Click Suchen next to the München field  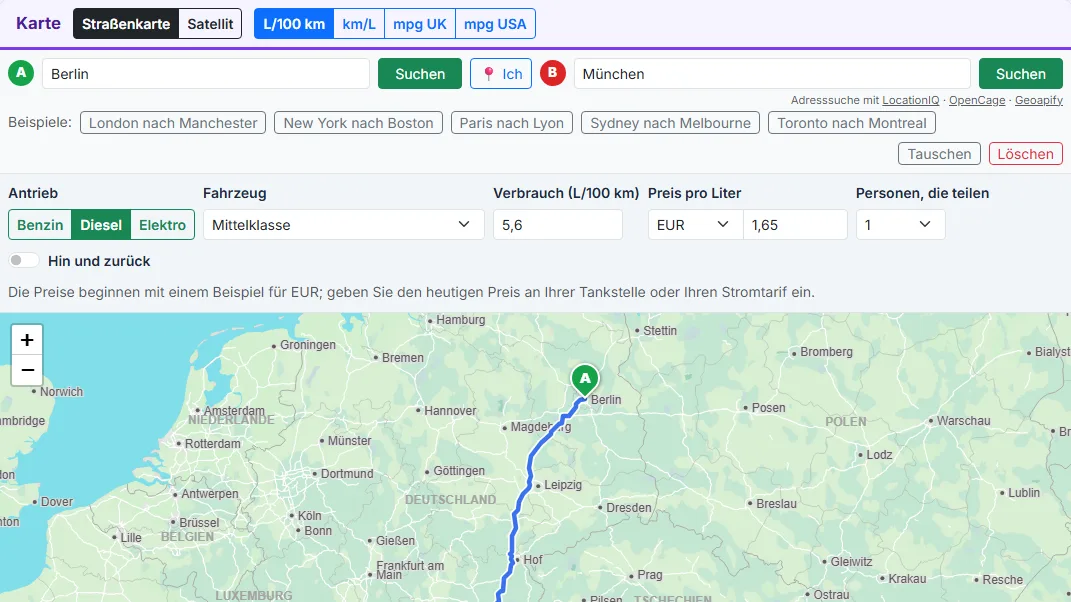click(1020, 74)
